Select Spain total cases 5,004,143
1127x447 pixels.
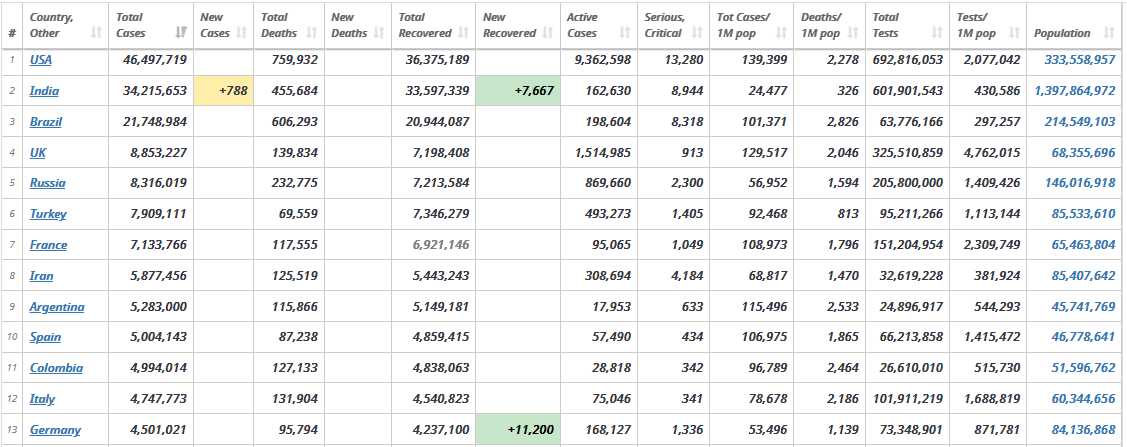158,337
